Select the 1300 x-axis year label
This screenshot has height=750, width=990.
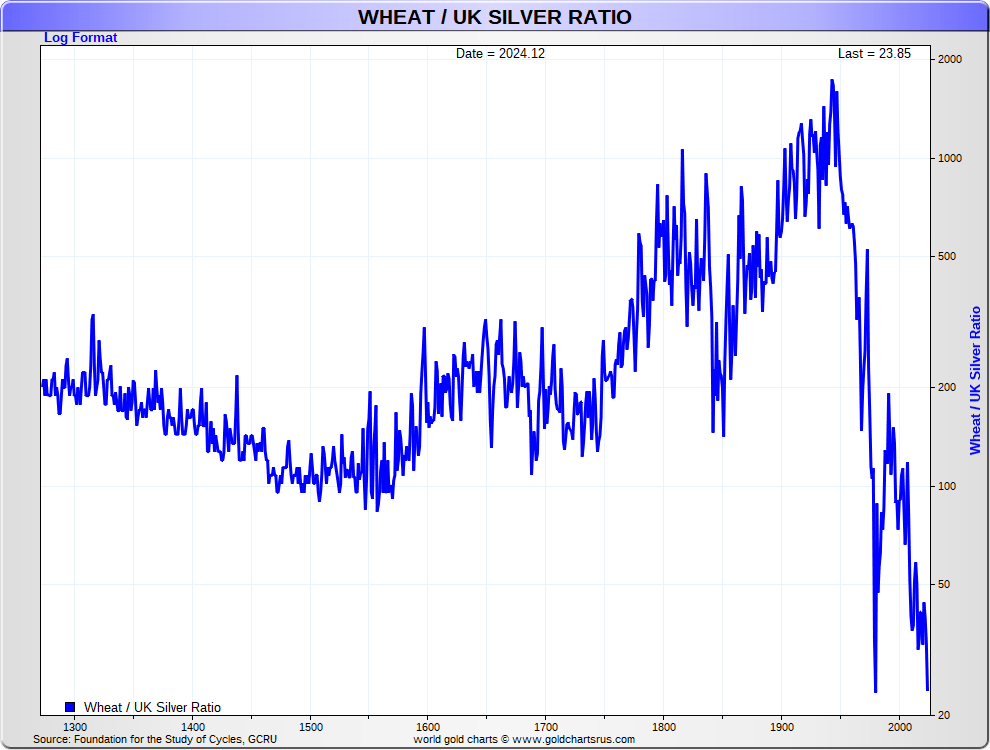click(75, 727)
